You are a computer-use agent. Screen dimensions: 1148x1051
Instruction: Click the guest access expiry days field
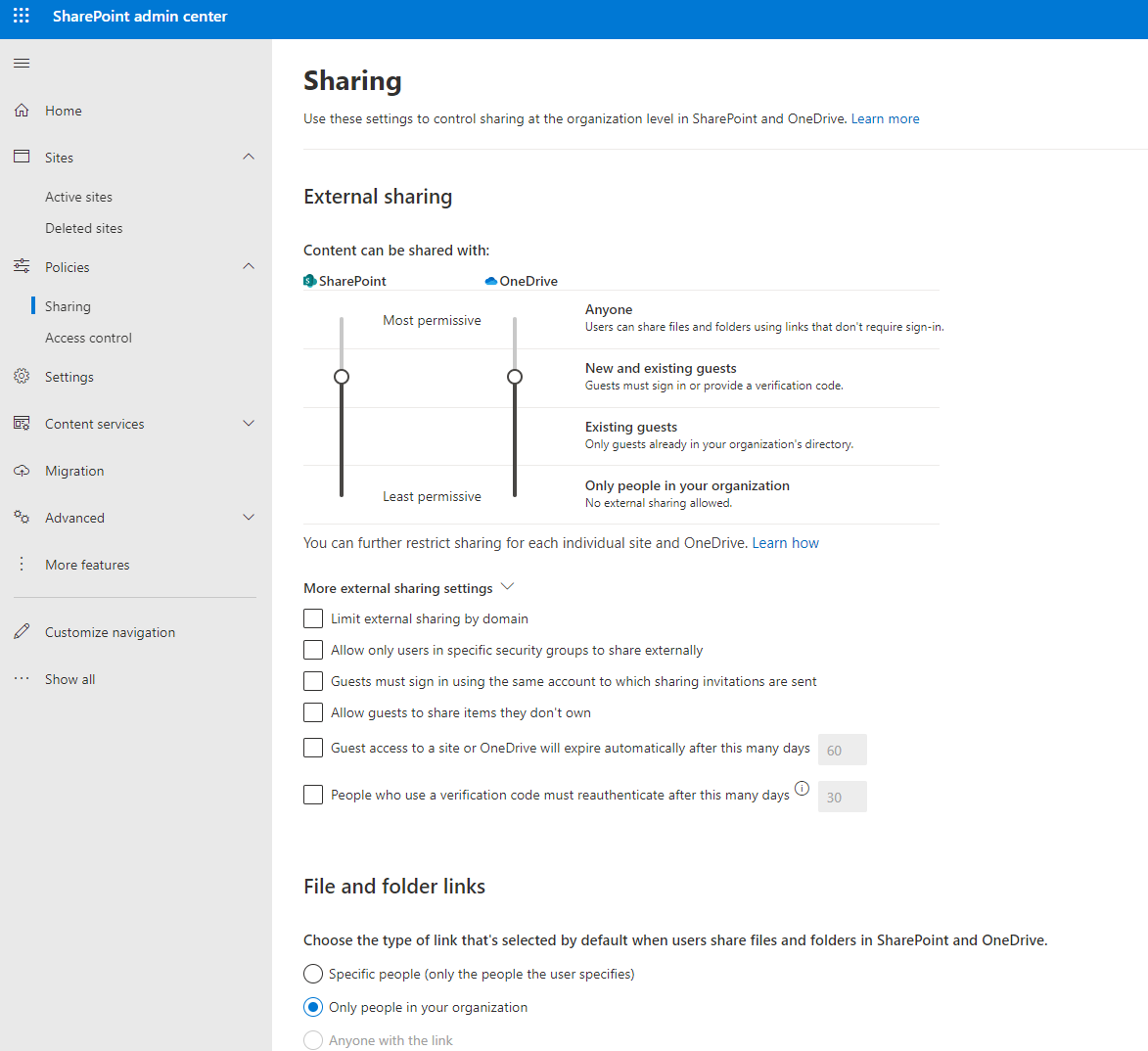[842, 750]
